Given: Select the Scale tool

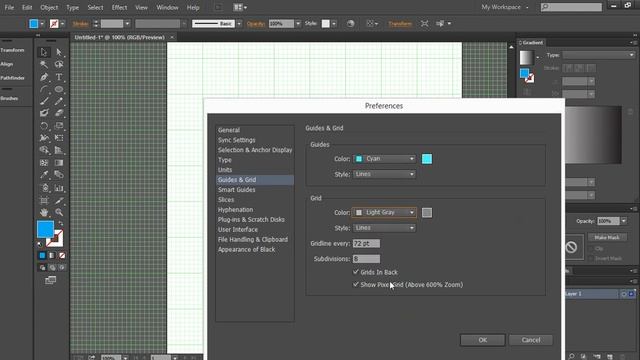Looking at the screenshot, I should pyautogui.click(x=59, y=126).
